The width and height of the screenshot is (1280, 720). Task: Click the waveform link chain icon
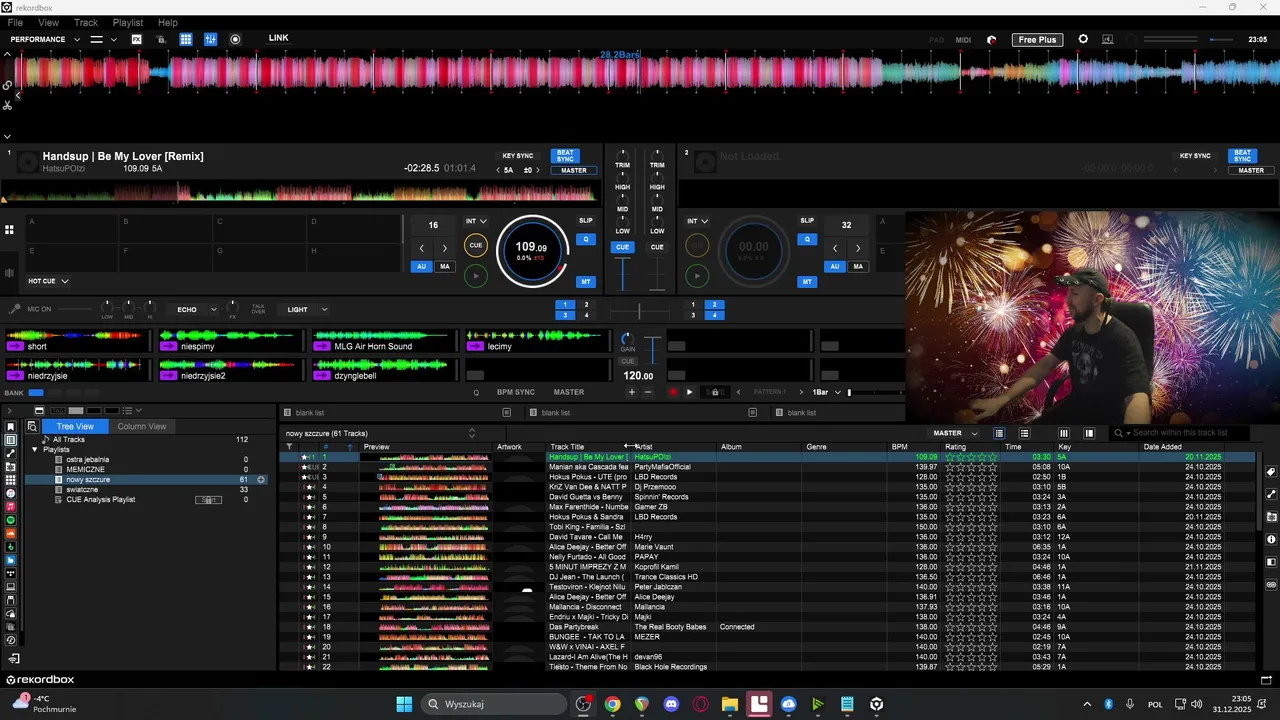[7, 86]
